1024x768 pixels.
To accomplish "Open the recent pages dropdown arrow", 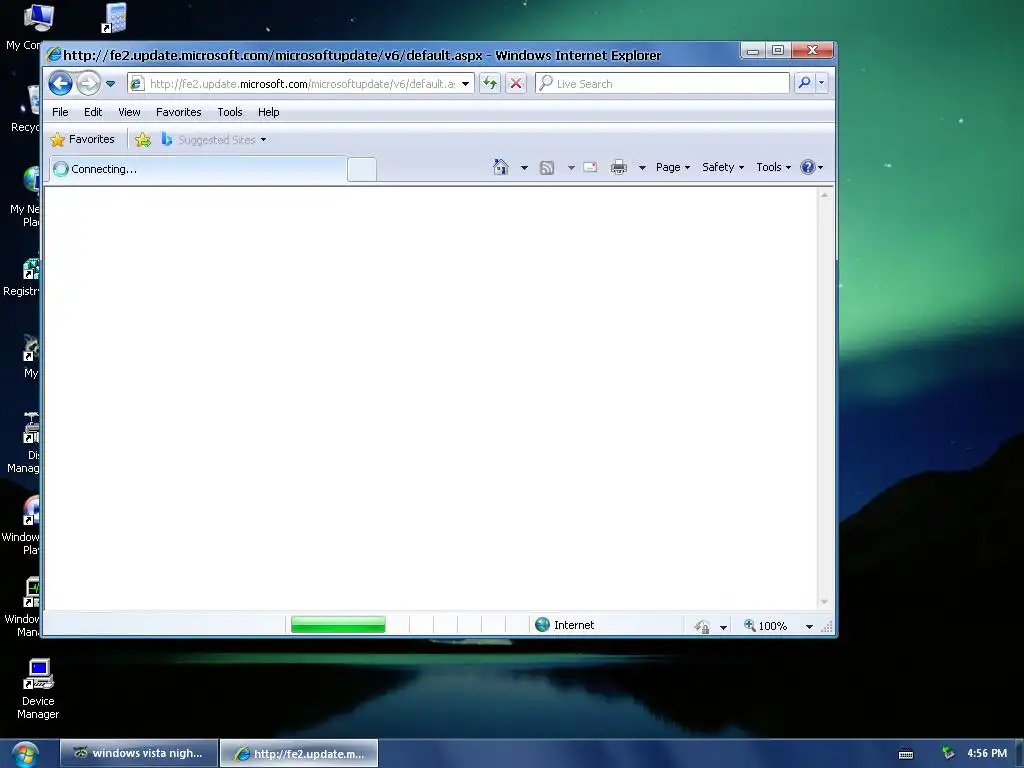I will point(110,84).
